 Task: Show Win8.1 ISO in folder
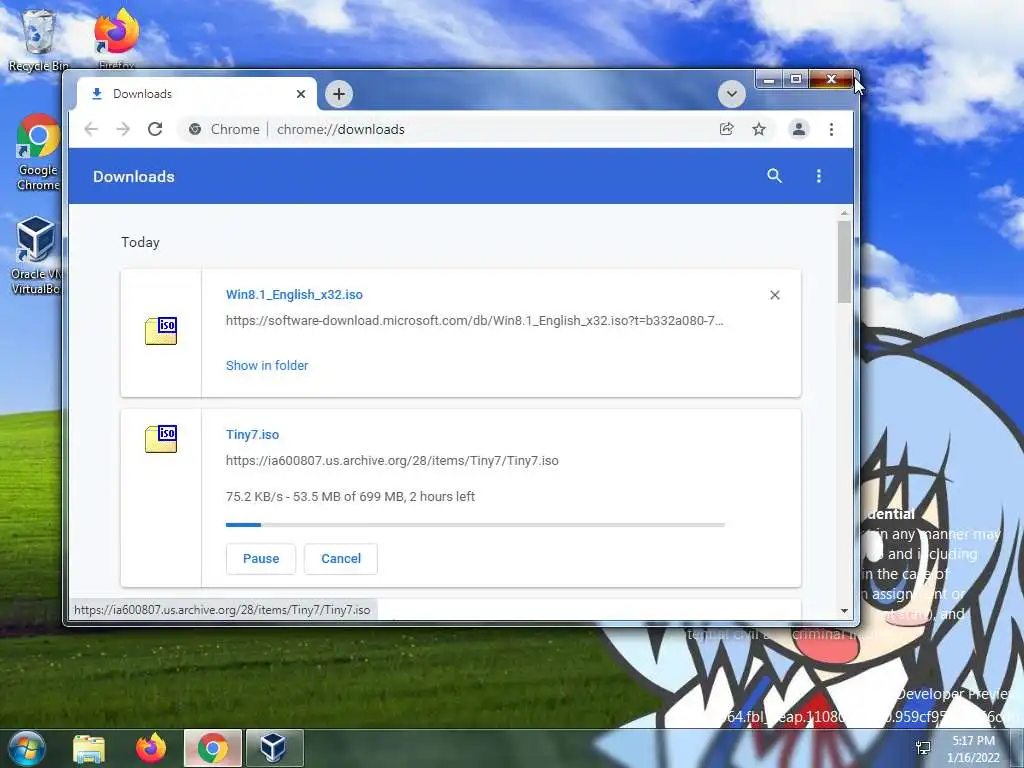(x=266, y=366)
